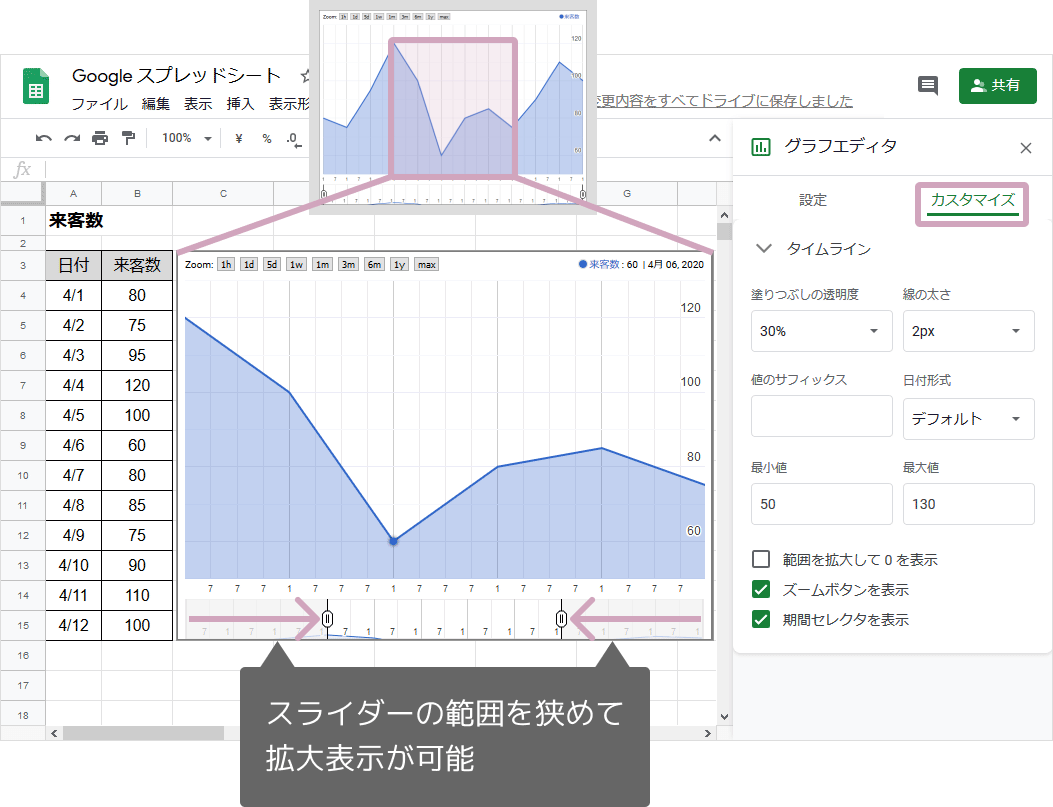This screenshot has height=807, width=1053.
Task: Select the cell with value 110
Action: [137, 595]
